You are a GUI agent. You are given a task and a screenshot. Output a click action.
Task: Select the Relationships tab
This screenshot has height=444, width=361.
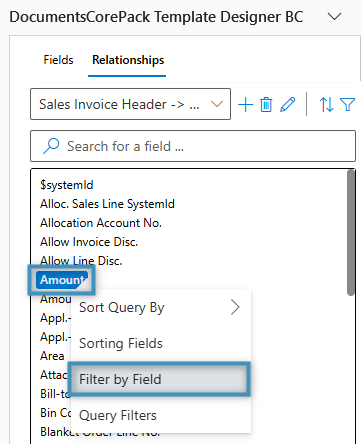(x=128, y=60)
